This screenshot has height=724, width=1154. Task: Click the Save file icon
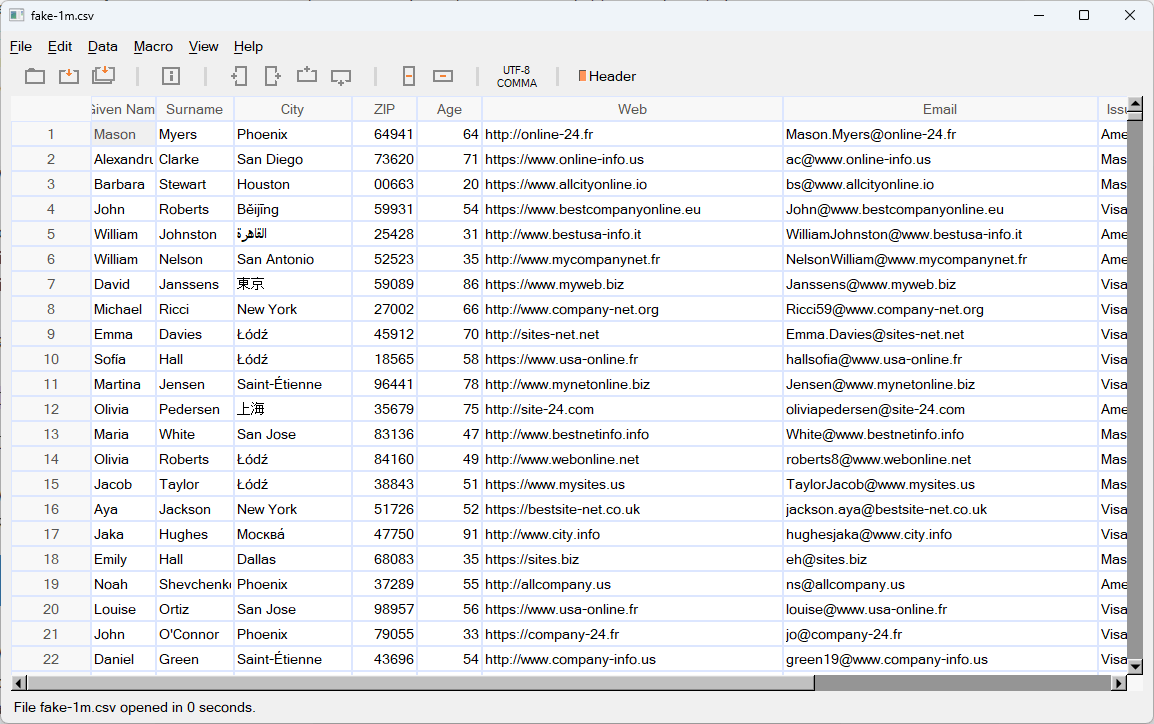[68, 76]
